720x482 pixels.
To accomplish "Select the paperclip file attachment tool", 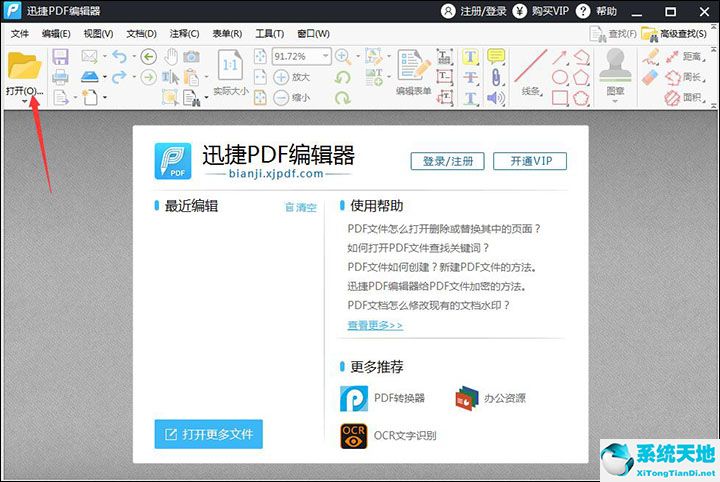I will (496, 77).
